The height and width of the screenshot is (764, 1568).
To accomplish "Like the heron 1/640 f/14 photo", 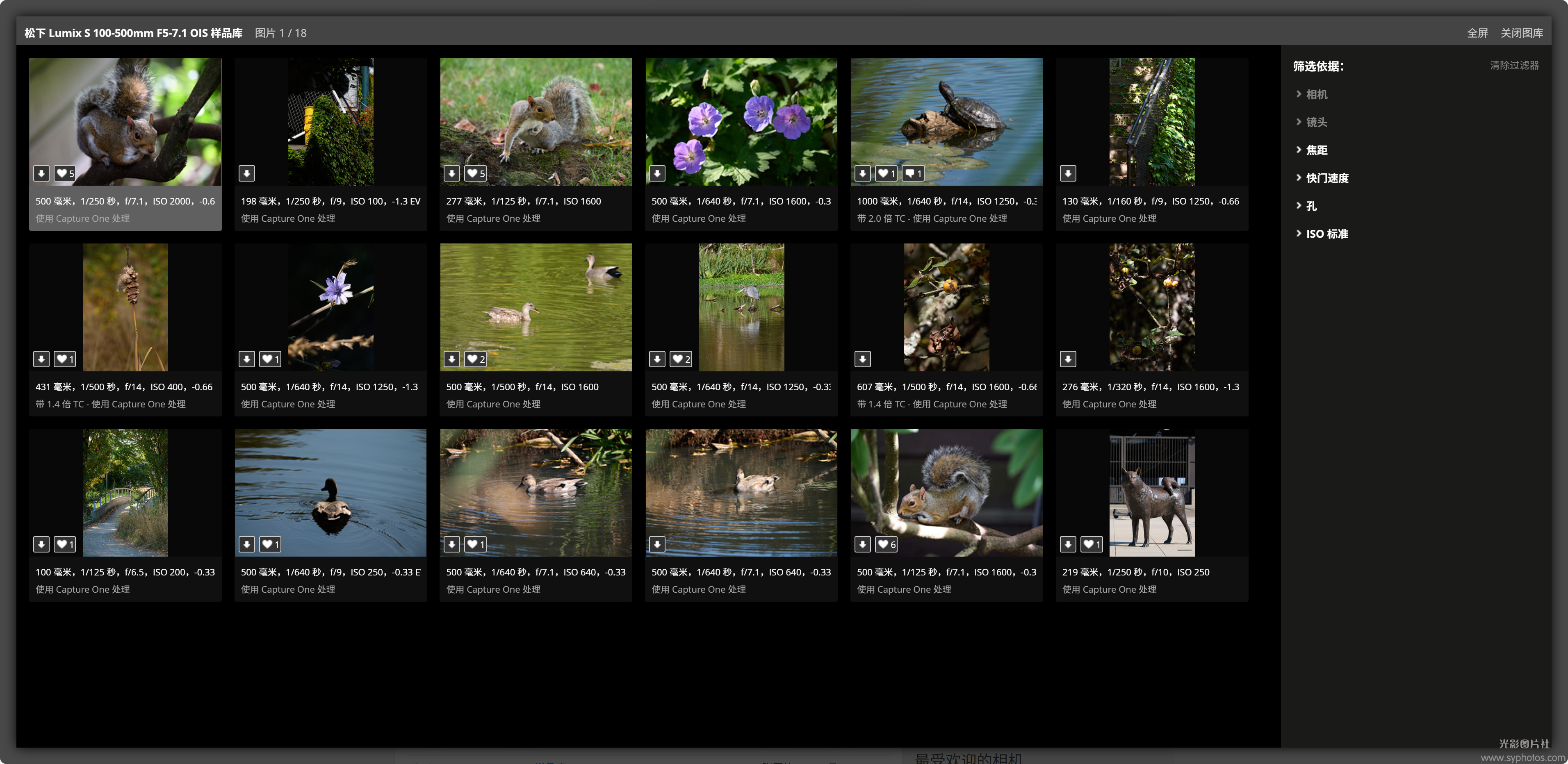I will (x=681, y=359).
